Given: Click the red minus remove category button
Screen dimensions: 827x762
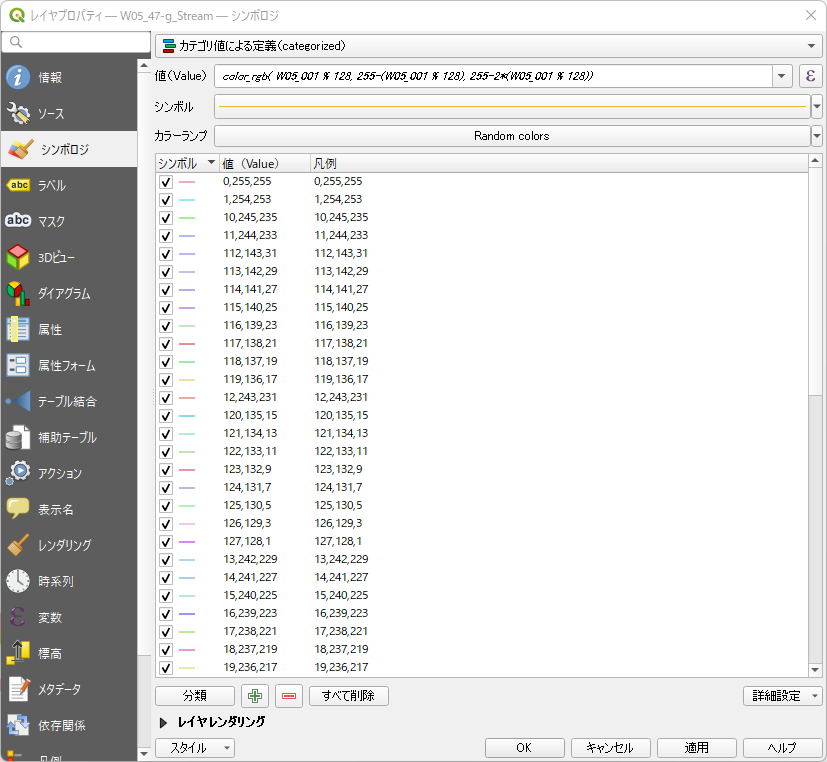Looking at the screenshot, I should tap(290, 696).
